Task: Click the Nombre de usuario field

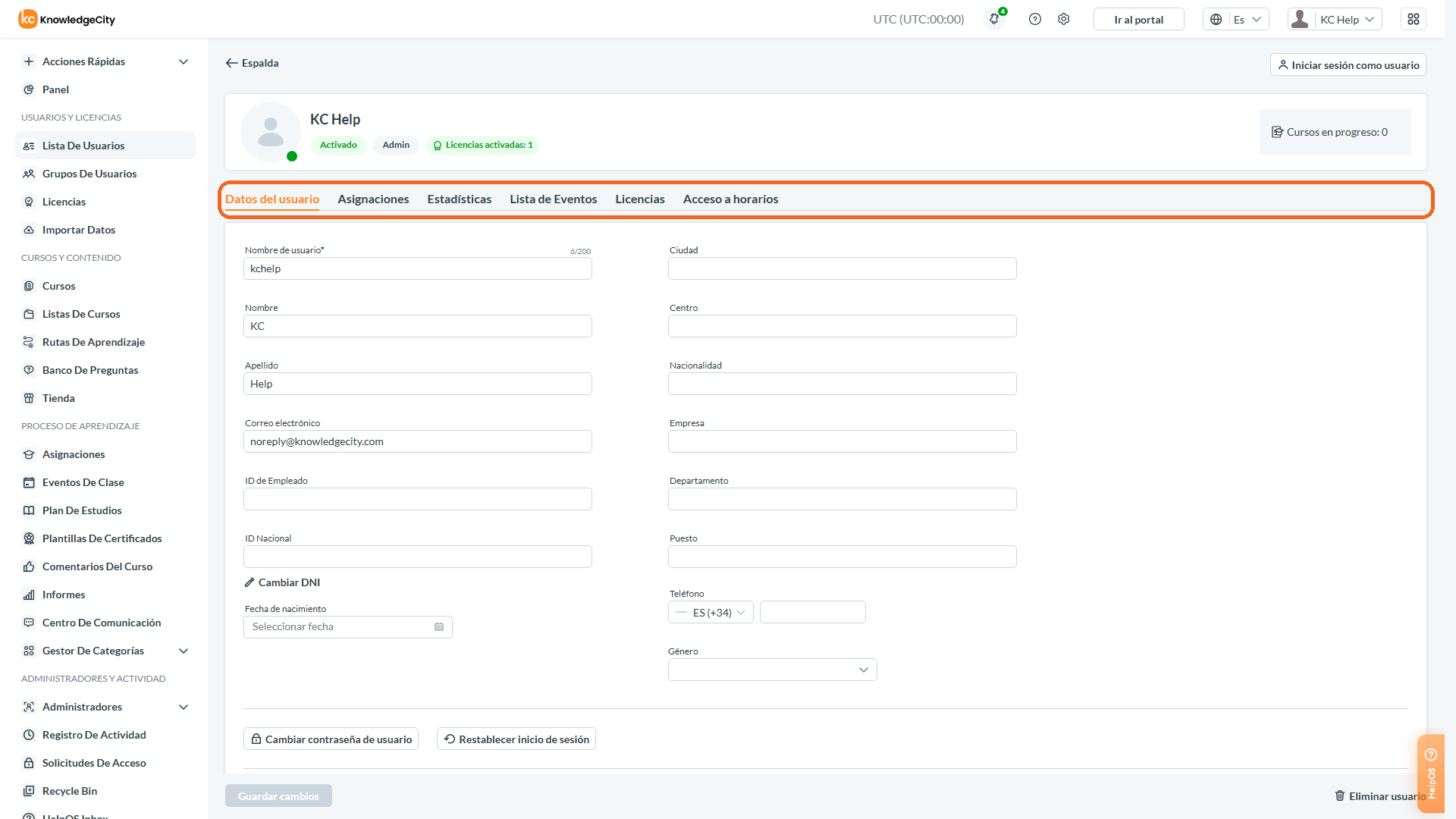Action: pyautogui.click(x=418, y=268)
